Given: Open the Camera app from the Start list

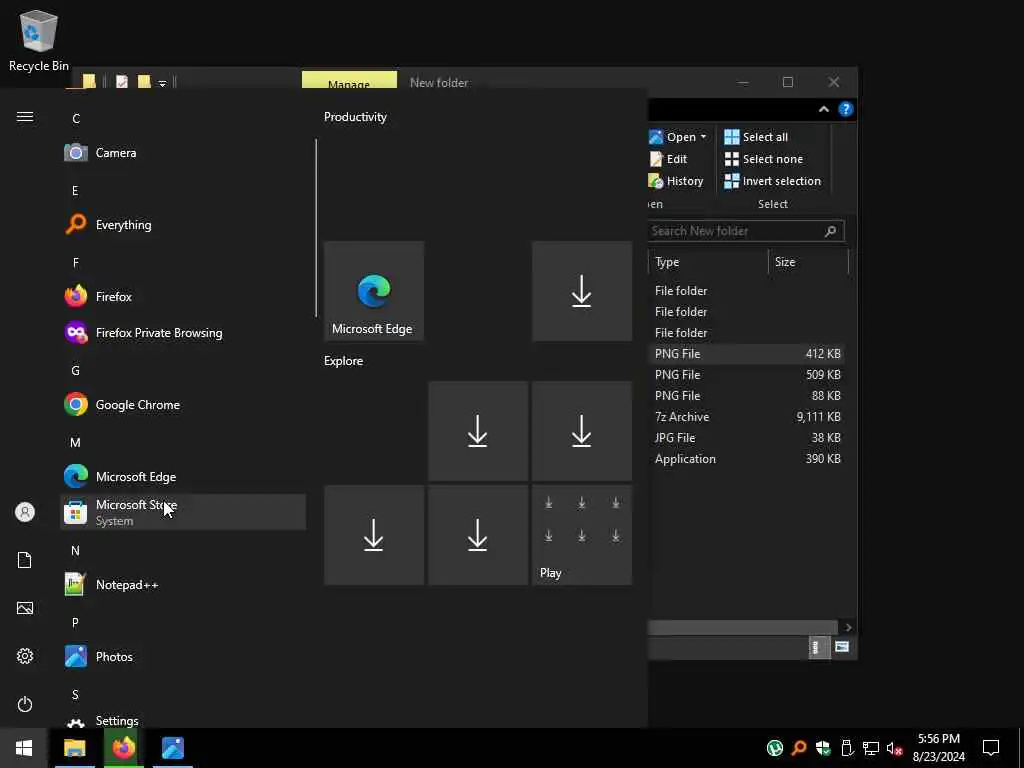Looking at the screenshot, I should [183, 153].
